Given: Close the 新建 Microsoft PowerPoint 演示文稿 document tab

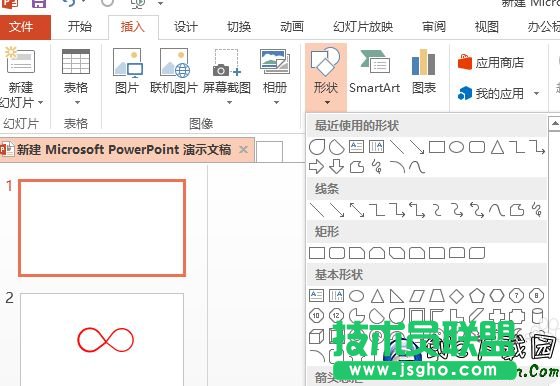Looking at the screenshot, I should [244, 149].
